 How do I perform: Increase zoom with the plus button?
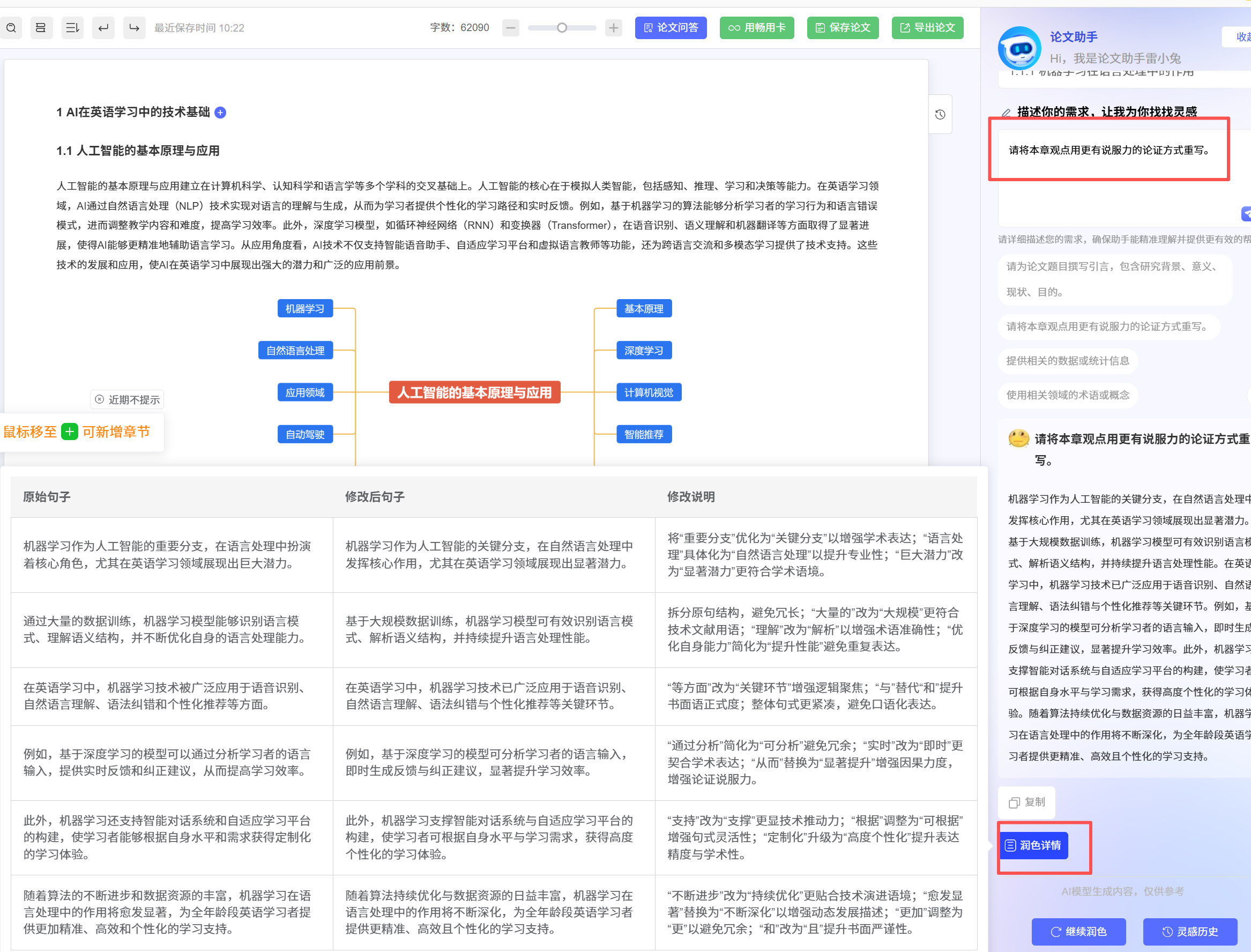[x=613, y=28]
